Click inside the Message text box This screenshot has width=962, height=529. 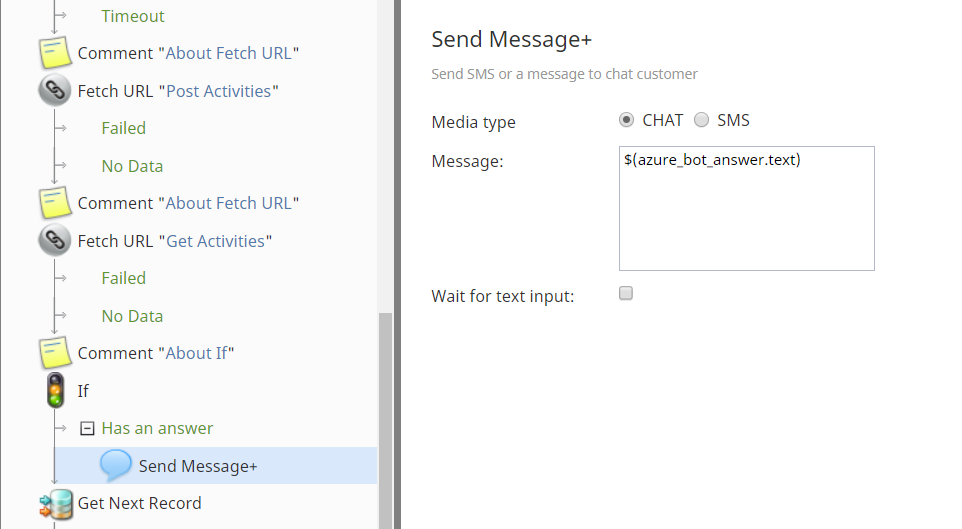click(x=747, y=208)
